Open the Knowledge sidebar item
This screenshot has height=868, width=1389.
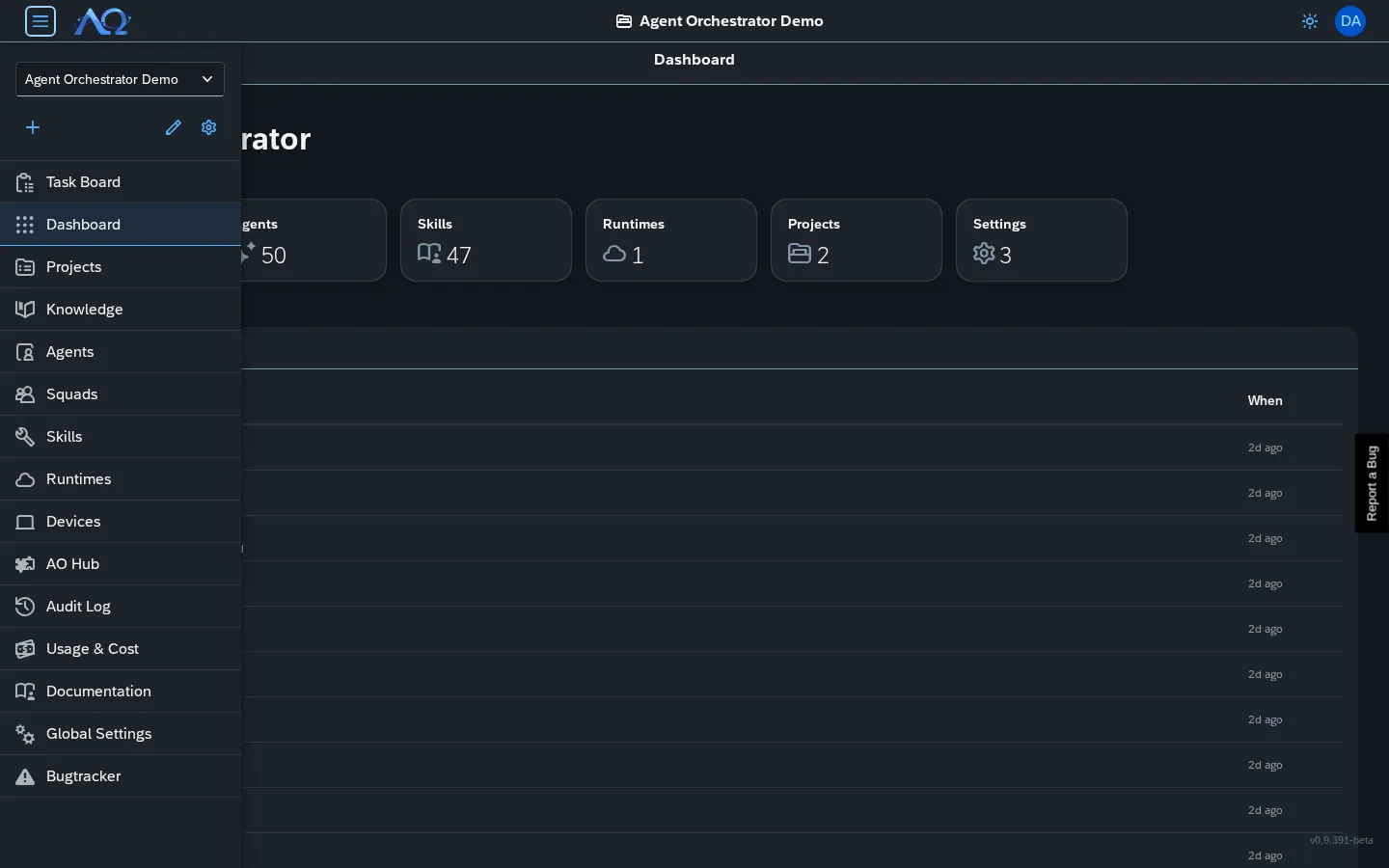click(x=121, y=310)
